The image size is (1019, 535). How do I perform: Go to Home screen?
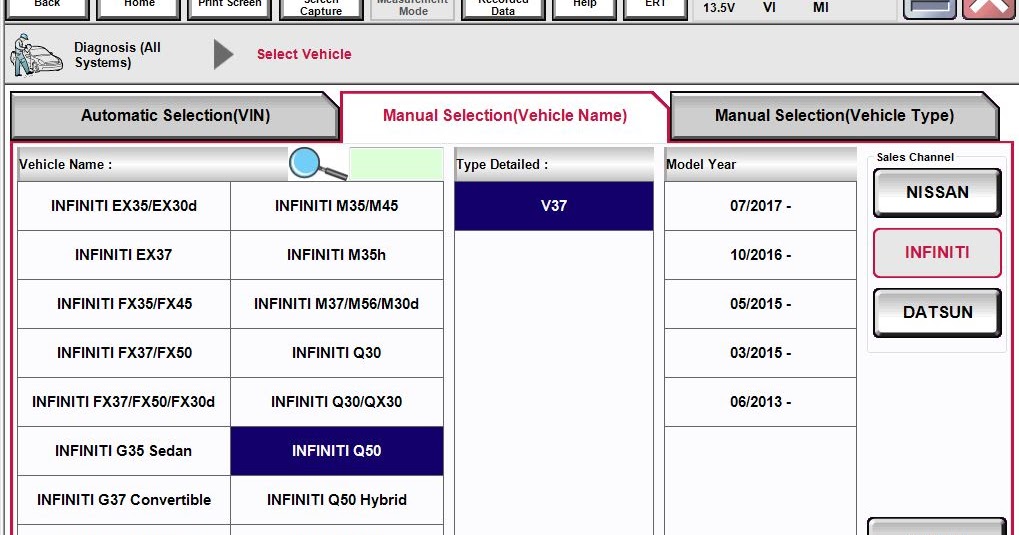point(139,8)
